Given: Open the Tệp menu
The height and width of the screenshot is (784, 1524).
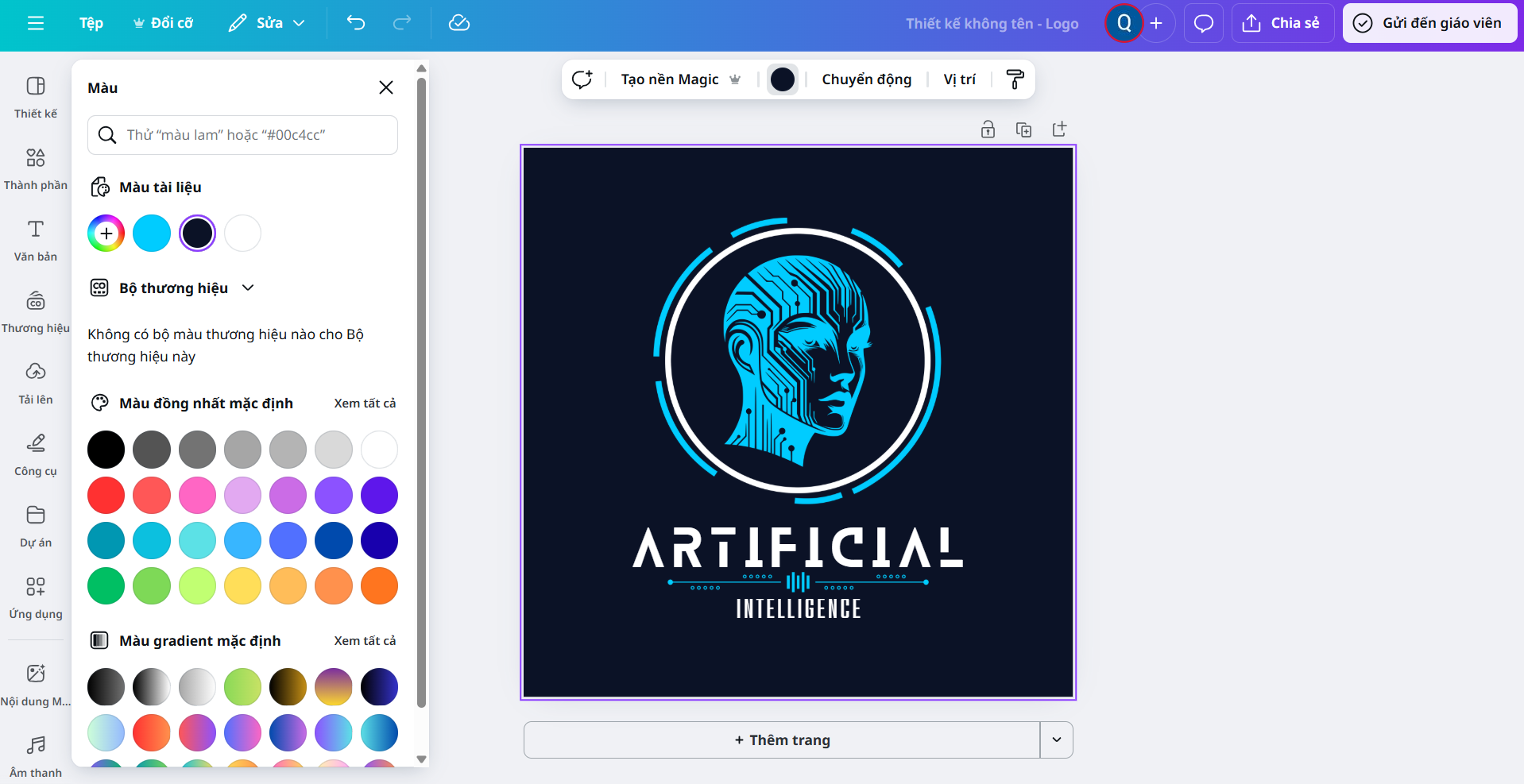Looking at the screenshot, I should tap(91, 23).
